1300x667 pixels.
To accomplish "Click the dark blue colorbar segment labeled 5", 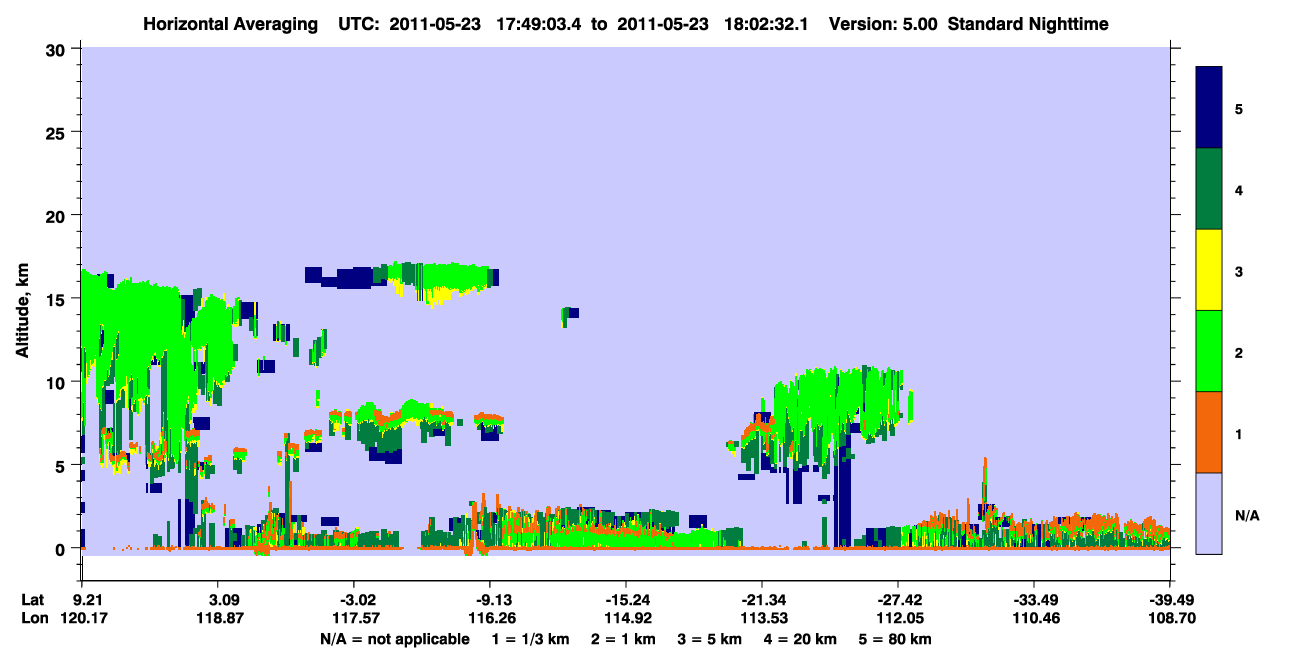I will point(1209,108).
